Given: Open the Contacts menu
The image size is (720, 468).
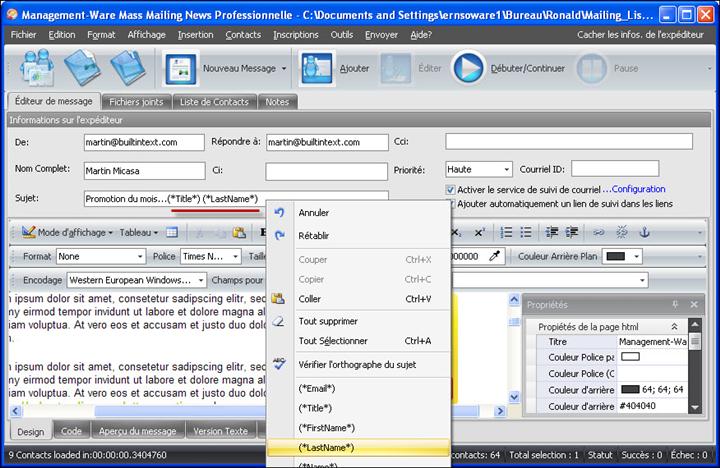Looking at the screenshot, I should pyautogui.click(x=243, y=34).
